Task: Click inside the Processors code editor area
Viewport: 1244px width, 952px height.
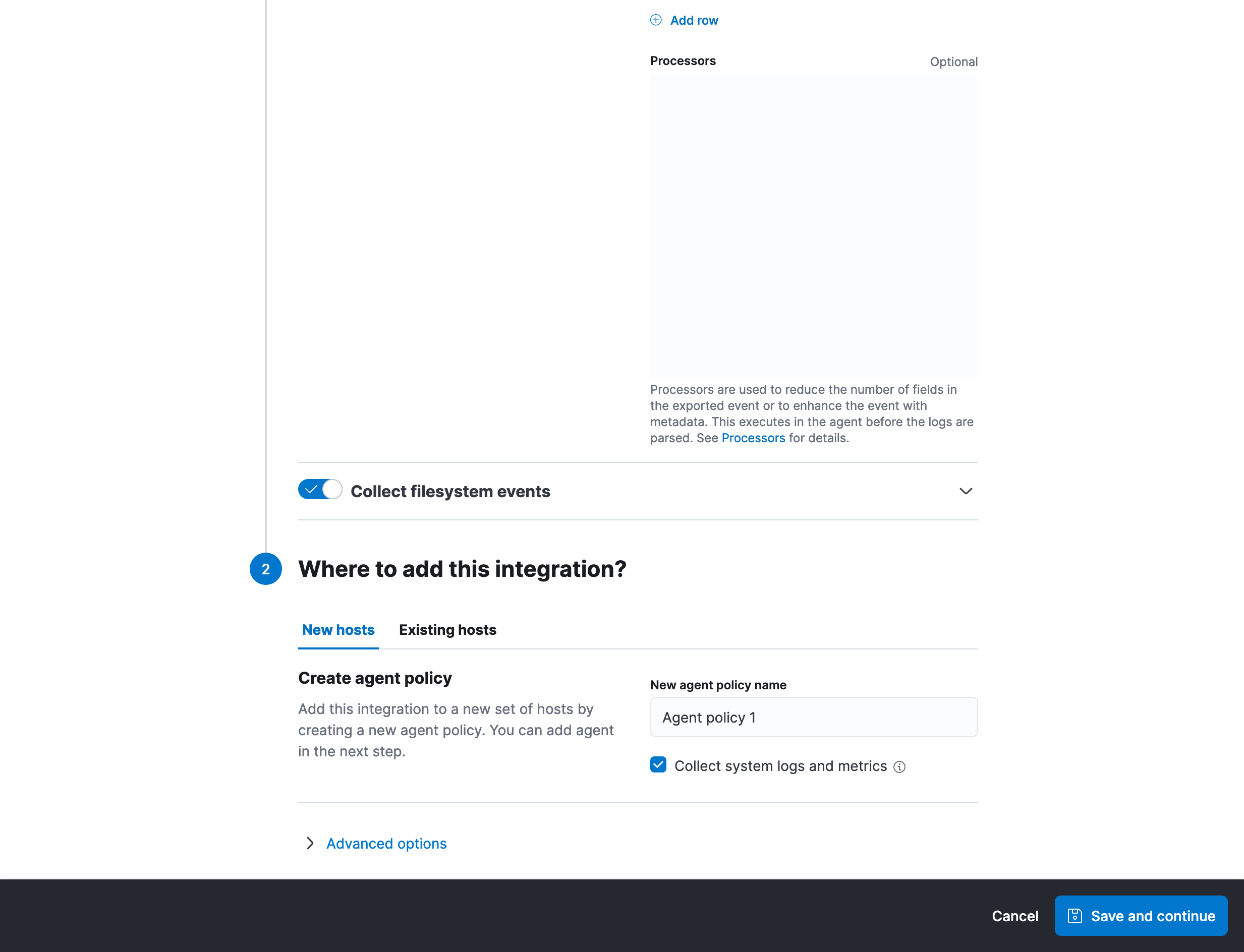Action: click(x=813, y=225)
